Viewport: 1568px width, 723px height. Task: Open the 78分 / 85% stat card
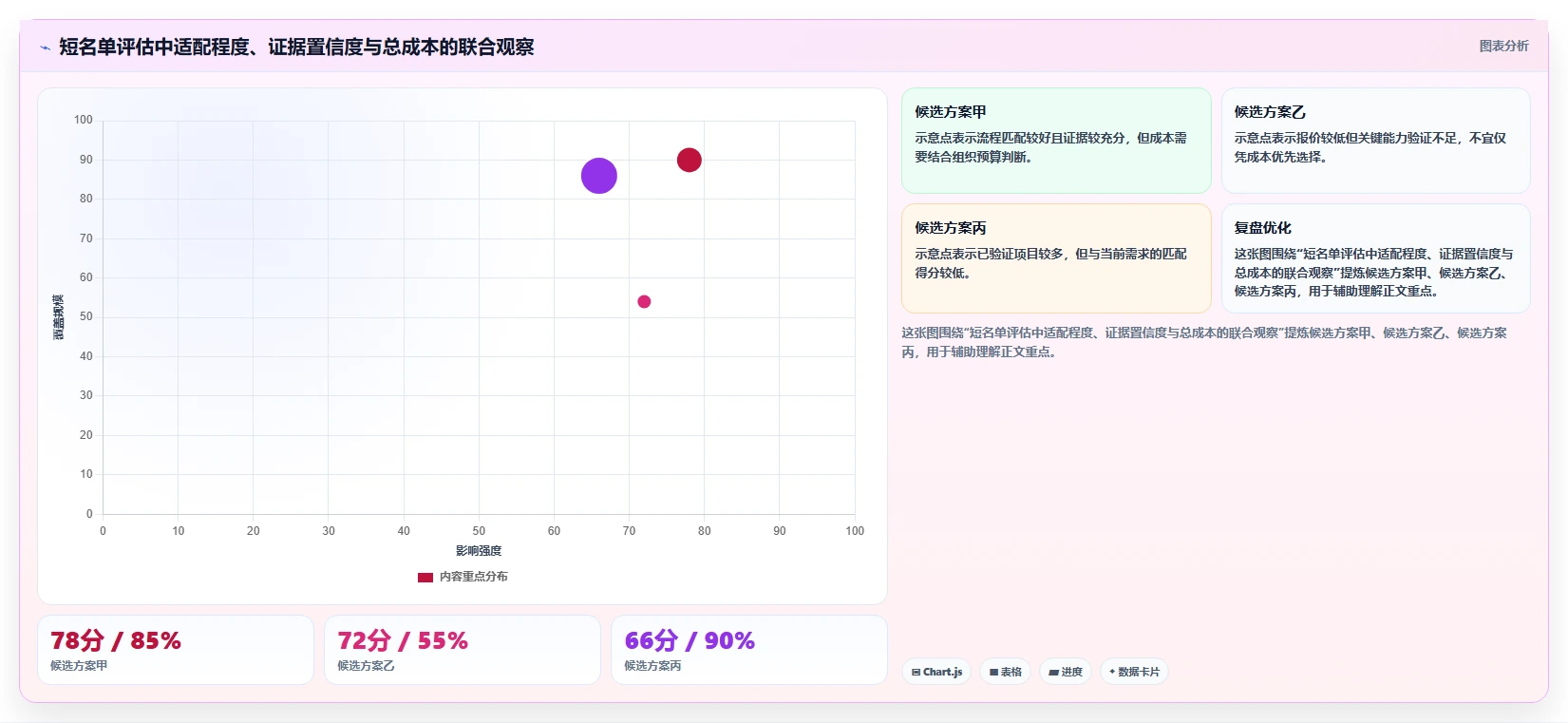click(176, 650)
